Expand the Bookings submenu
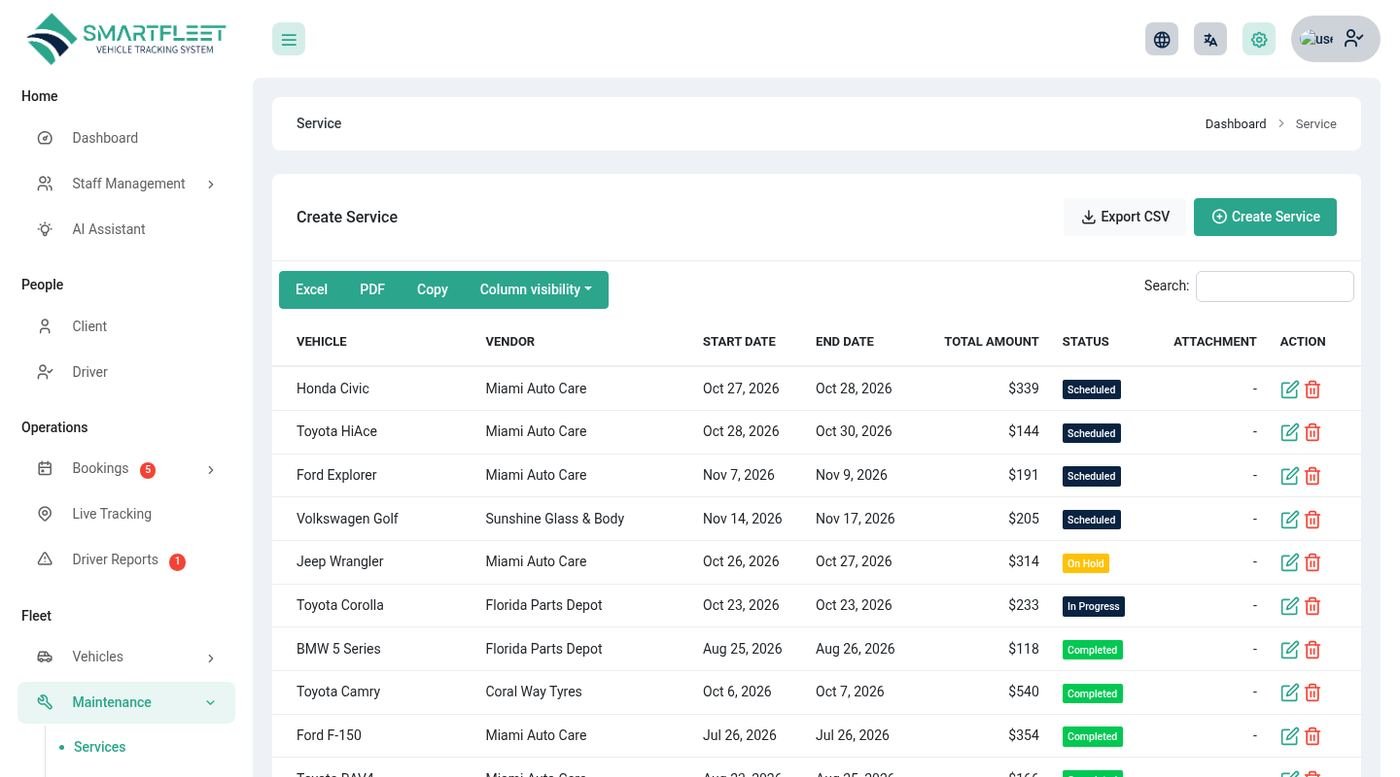1400x777 pixels. pyautogui.click(x=126, y=469)
